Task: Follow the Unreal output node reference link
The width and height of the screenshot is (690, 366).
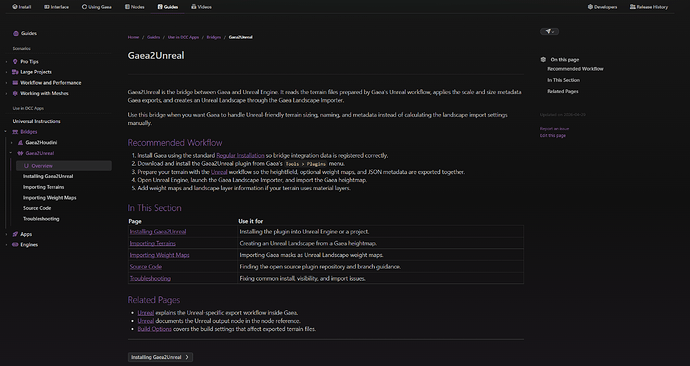Action: pyautogui.click(x=146, y=321)
